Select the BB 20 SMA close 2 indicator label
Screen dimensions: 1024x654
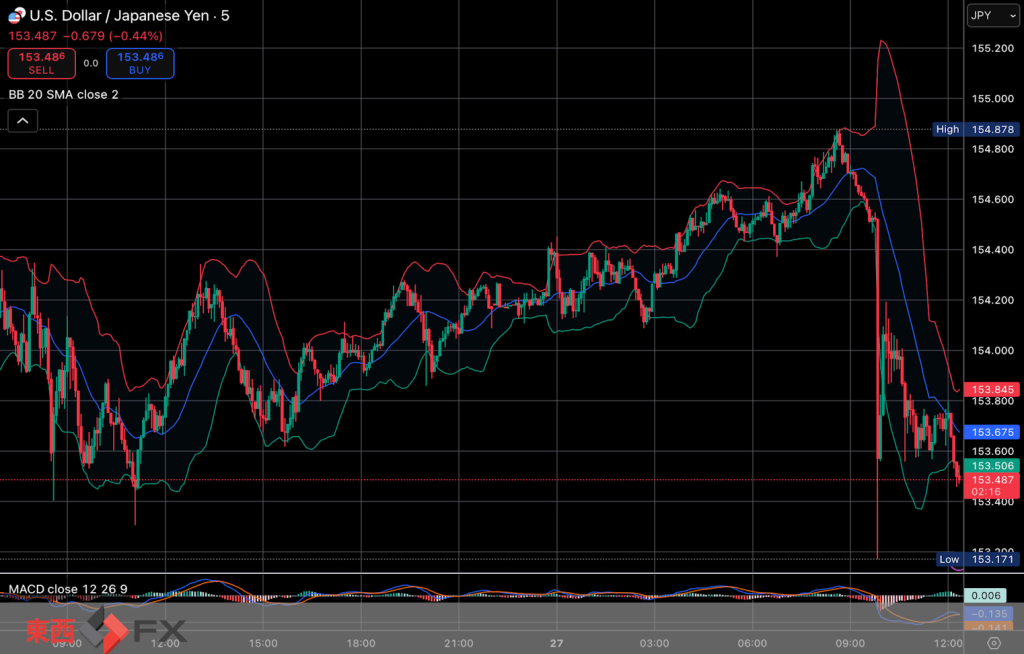pos(63,94)
